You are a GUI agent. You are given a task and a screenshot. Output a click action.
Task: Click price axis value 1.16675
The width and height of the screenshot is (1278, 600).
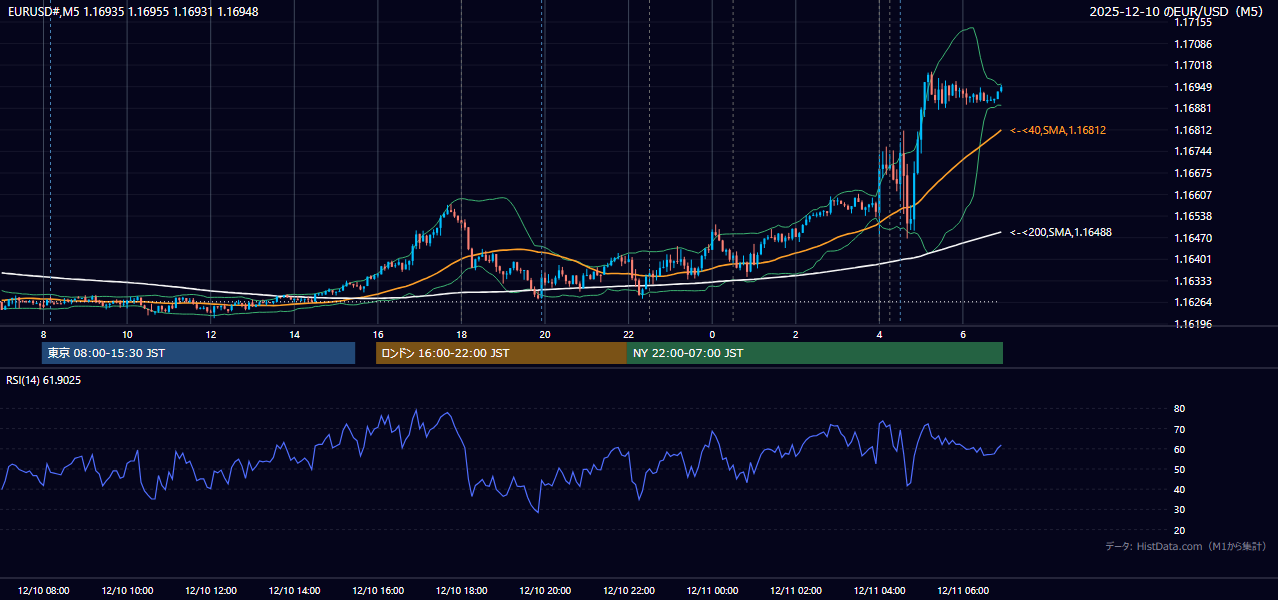coord(1193,173)
